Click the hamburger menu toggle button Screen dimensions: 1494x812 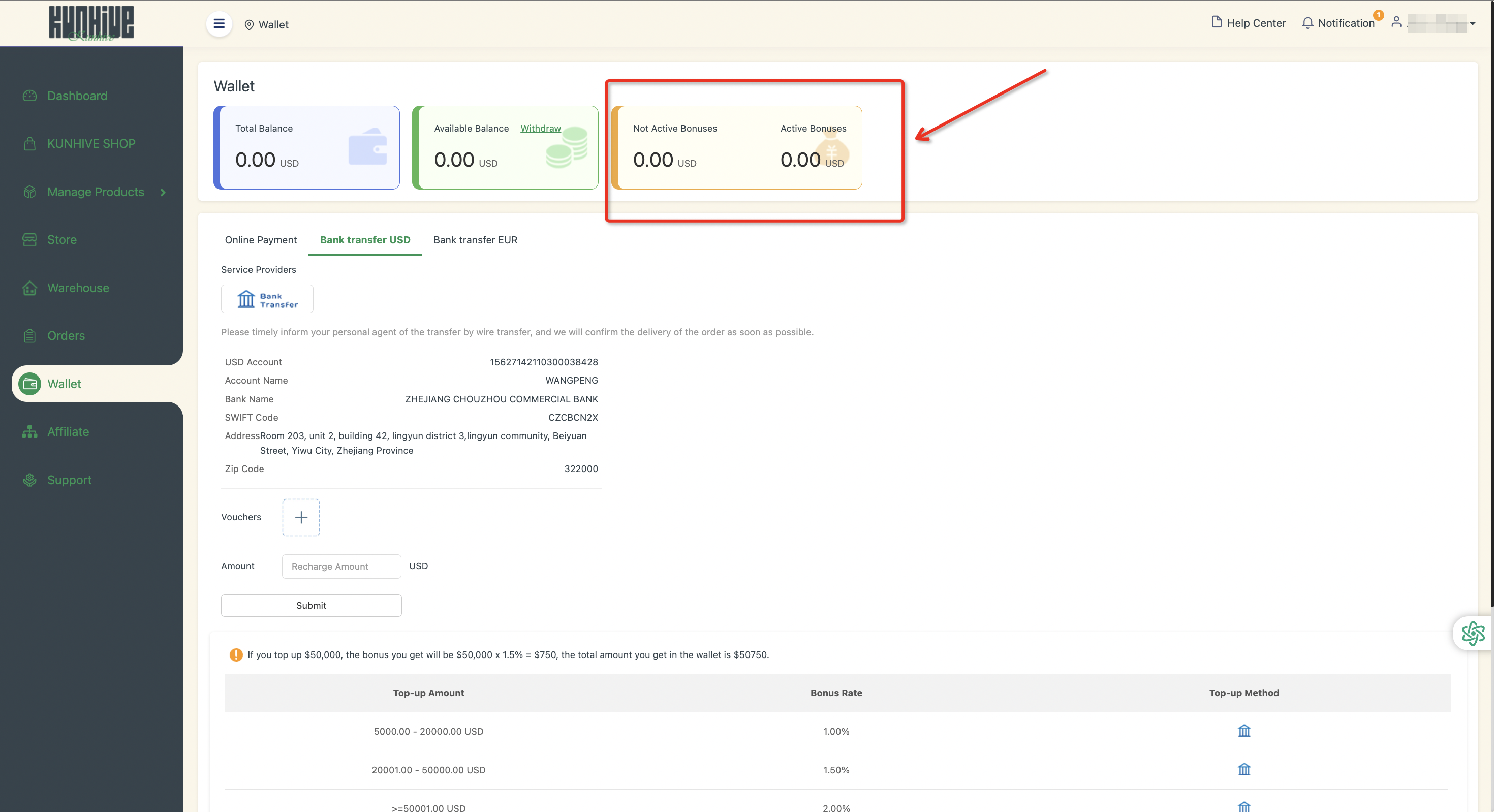219,24
